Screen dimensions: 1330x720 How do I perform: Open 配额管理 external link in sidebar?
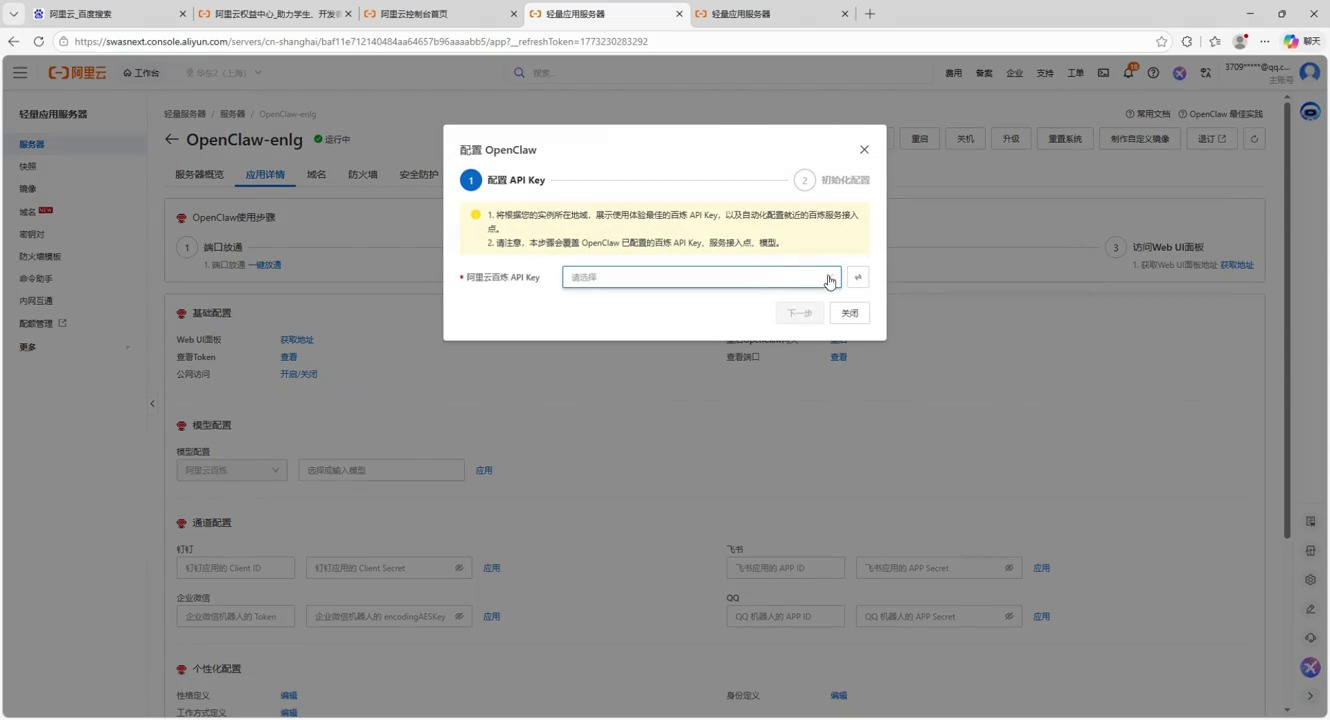point(43,323)
